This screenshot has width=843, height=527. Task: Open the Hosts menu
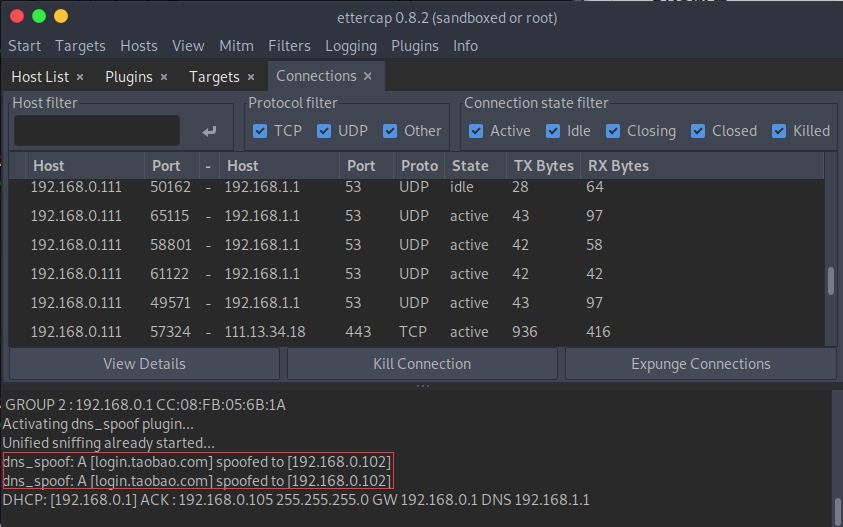(x=139, y=46)
